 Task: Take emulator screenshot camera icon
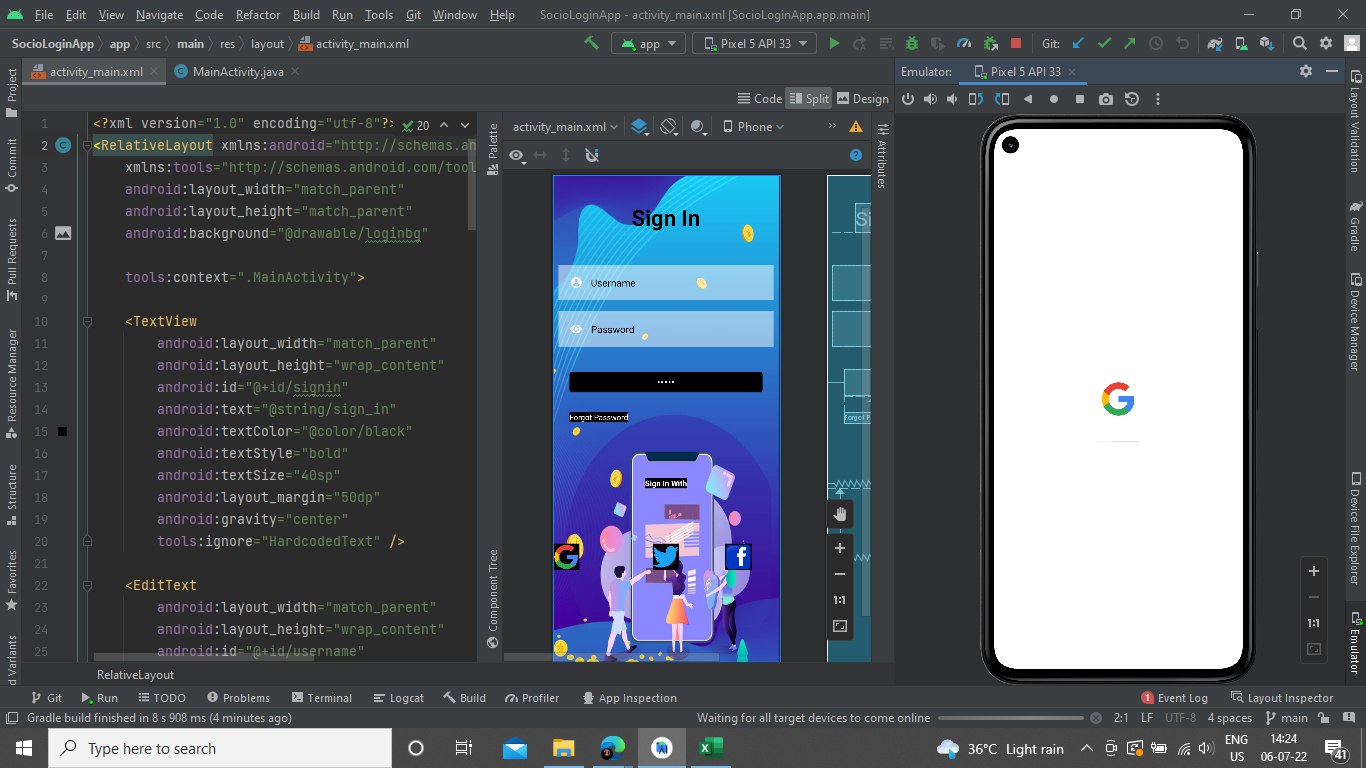tap(1106, 99)
